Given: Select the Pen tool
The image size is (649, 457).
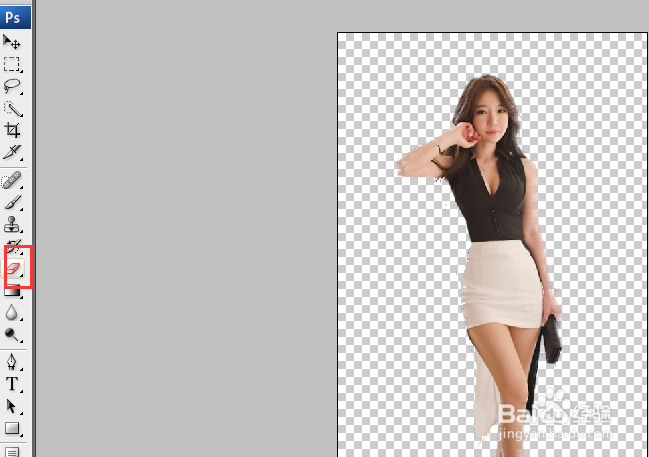Looking at the screenshot, I should [x=12, y=362].
